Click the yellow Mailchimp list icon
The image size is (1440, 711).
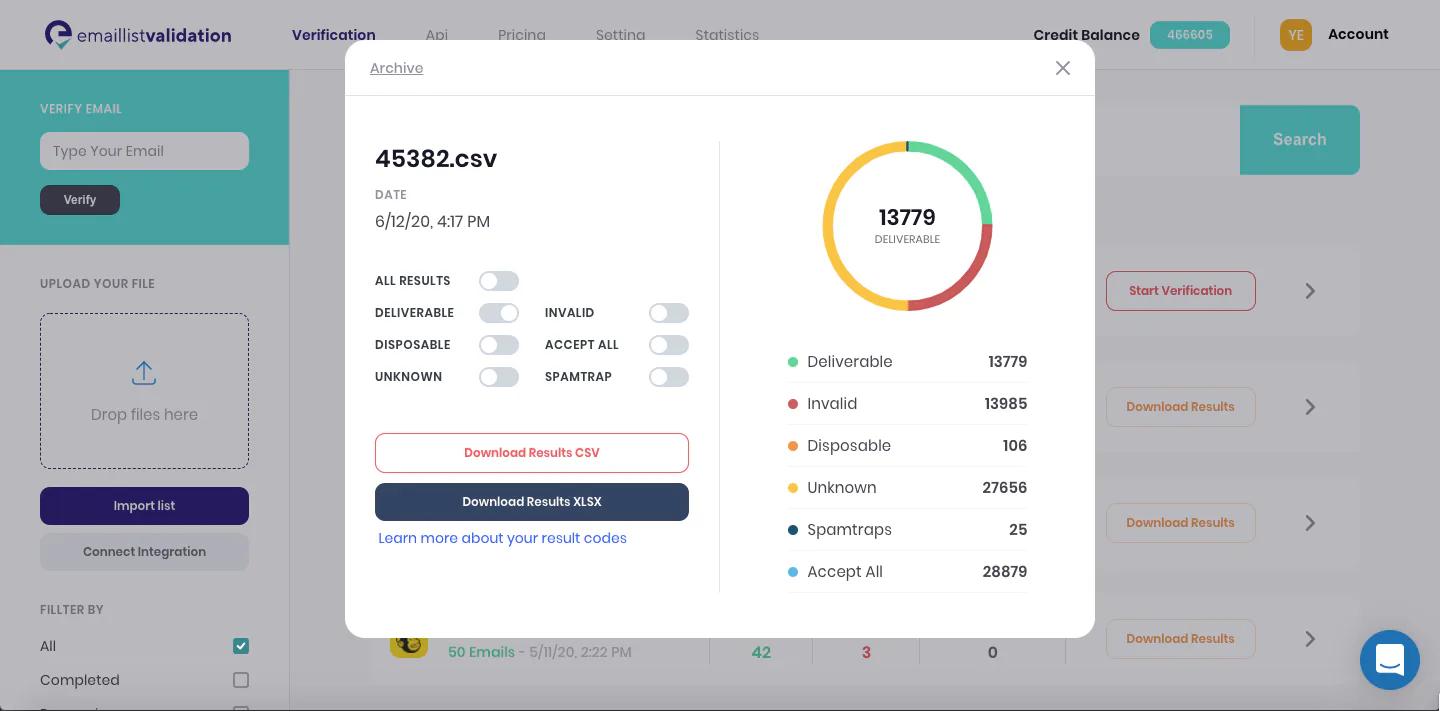tap(409, 647)
